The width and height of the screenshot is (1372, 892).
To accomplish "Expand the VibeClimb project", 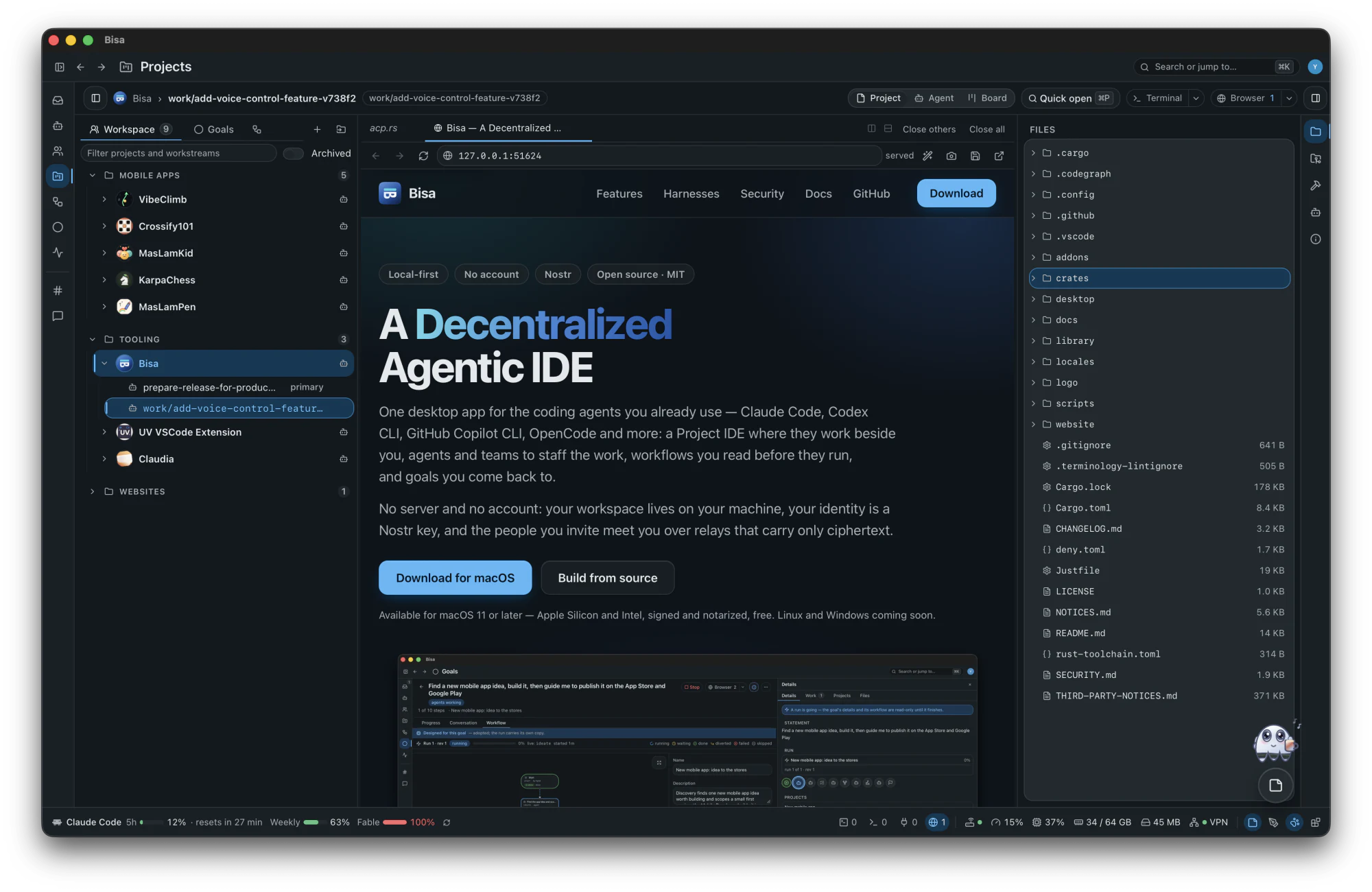I will (104, 199).
